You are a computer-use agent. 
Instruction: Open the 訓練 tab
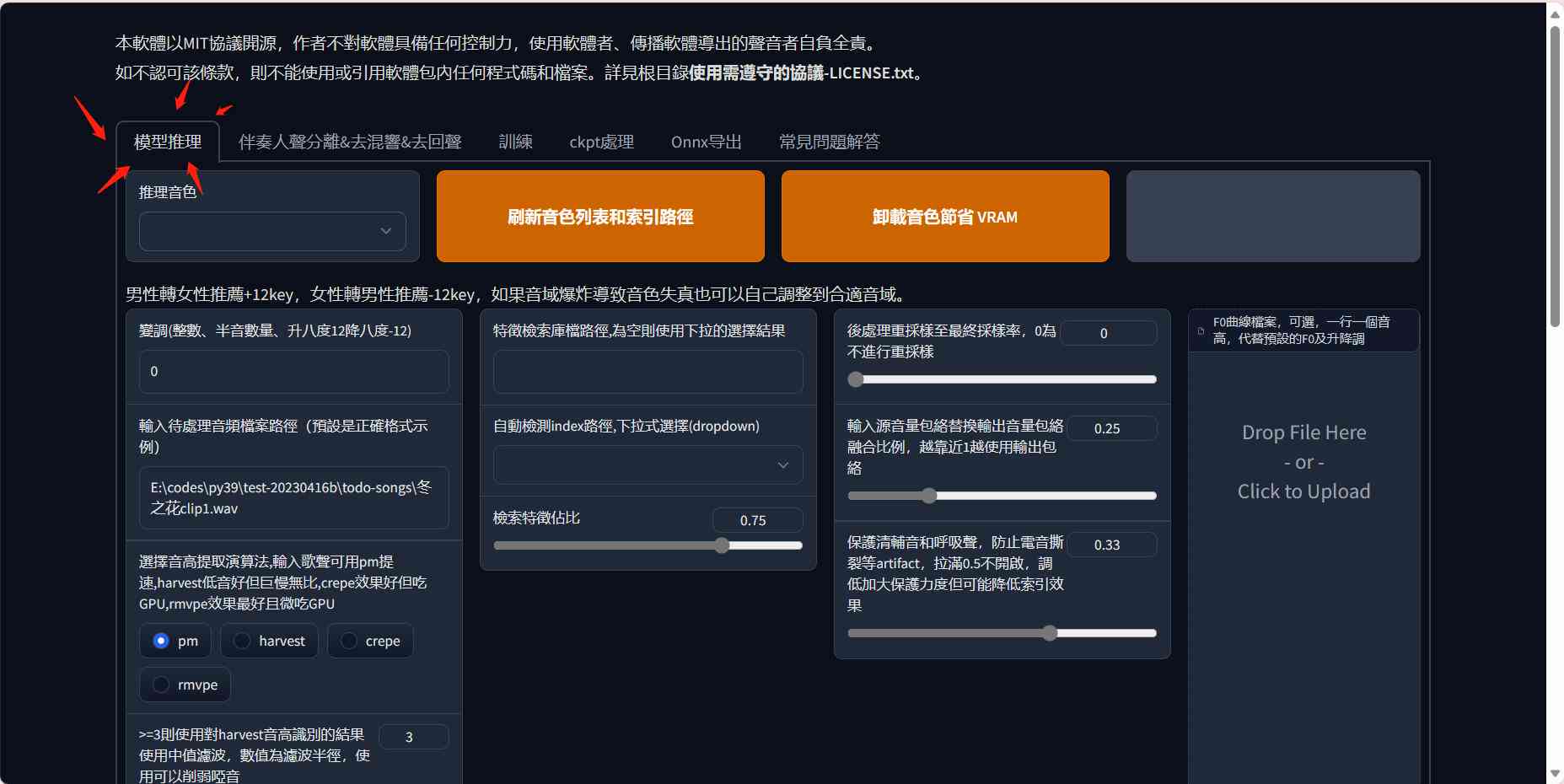coord(515,142)
